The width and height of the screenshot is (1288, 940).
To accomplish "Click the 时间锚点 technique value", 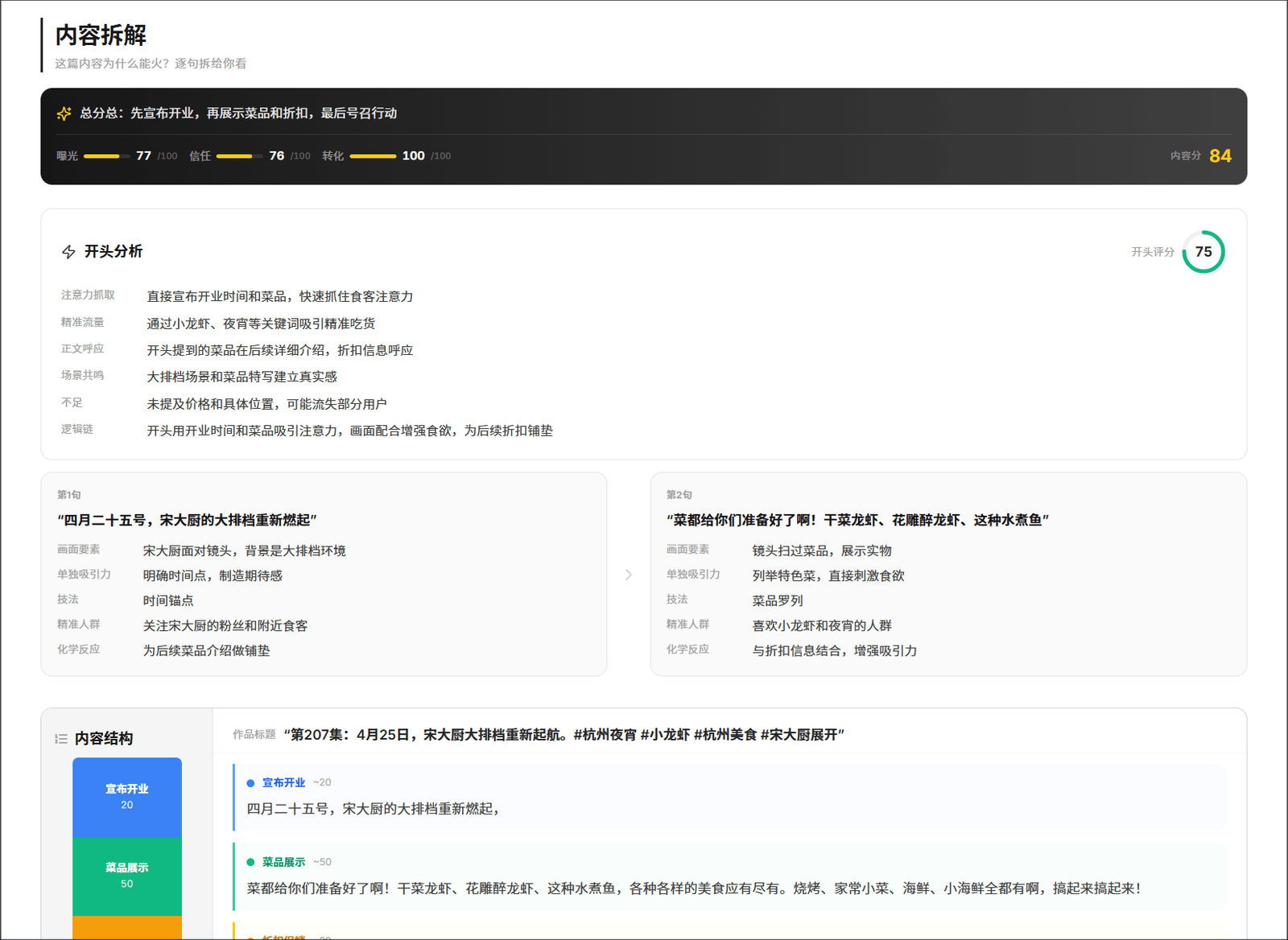I will pyautogui.click(x=168, y=601).
